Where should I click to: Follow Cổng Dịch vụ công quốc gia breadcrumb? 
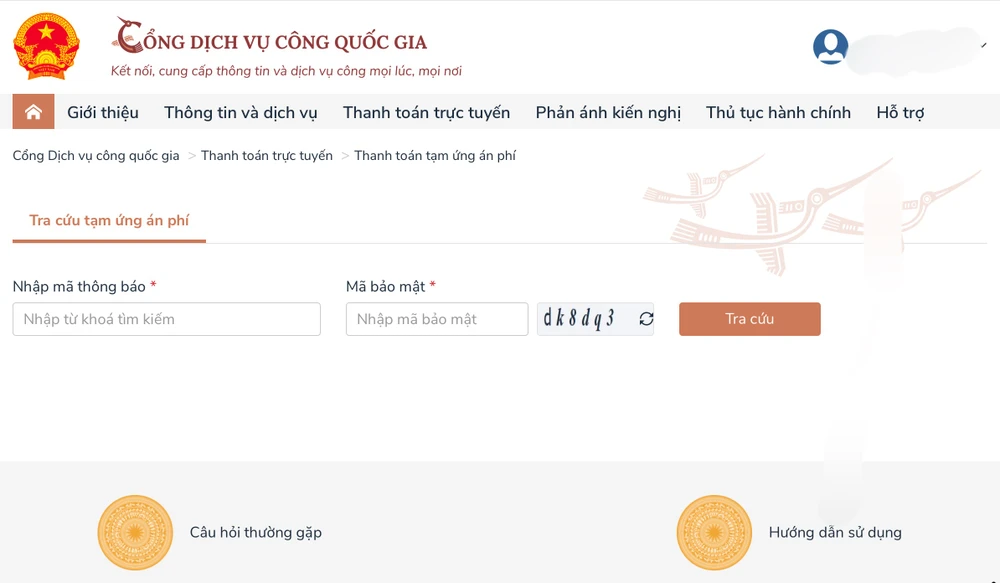click(96, 156)
